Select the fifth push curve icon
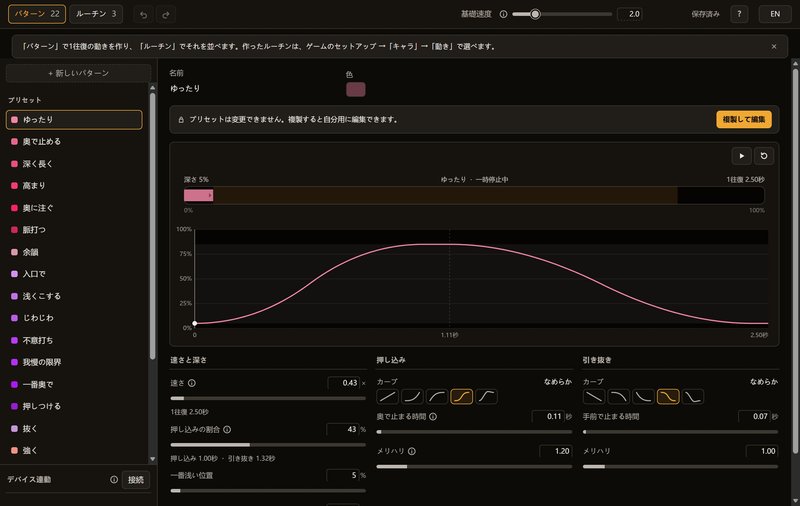 pyautogui.click(x=487, y=396)
